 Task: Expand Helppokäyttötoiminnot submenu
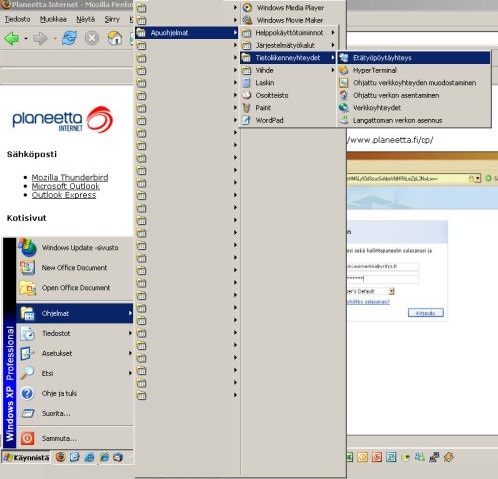288,33
